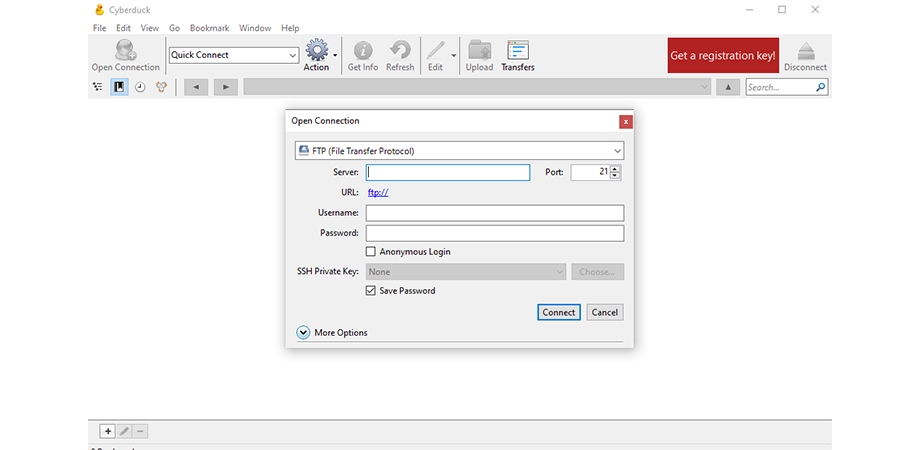920x450 pixels.
Task: Click the Open Connection toolbar icon
Action: point(126,50)
